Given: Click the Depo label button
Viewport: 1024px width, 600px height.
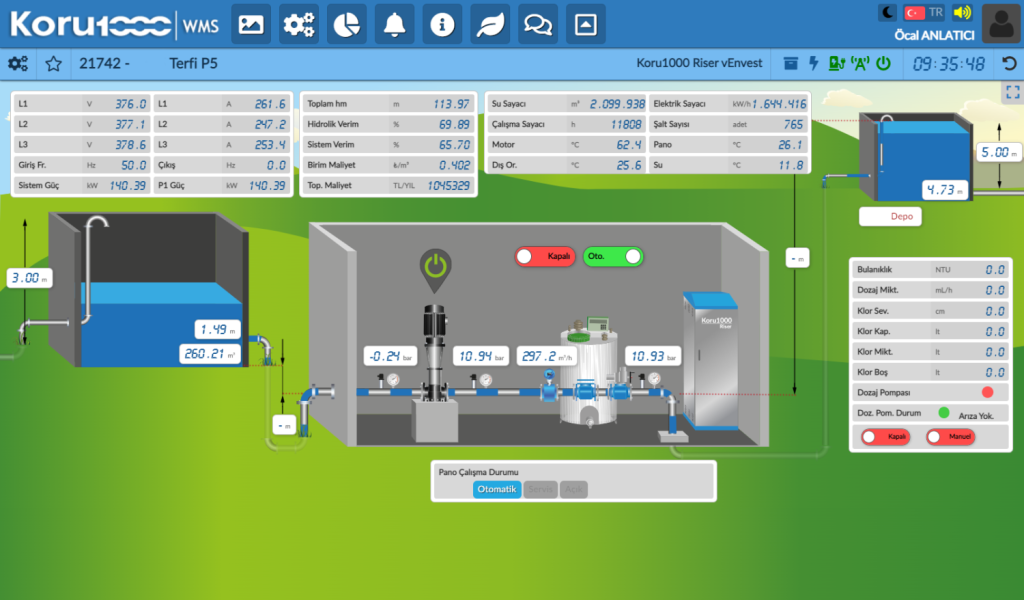Looking at the screenshot, I should [x=890, y=216].
